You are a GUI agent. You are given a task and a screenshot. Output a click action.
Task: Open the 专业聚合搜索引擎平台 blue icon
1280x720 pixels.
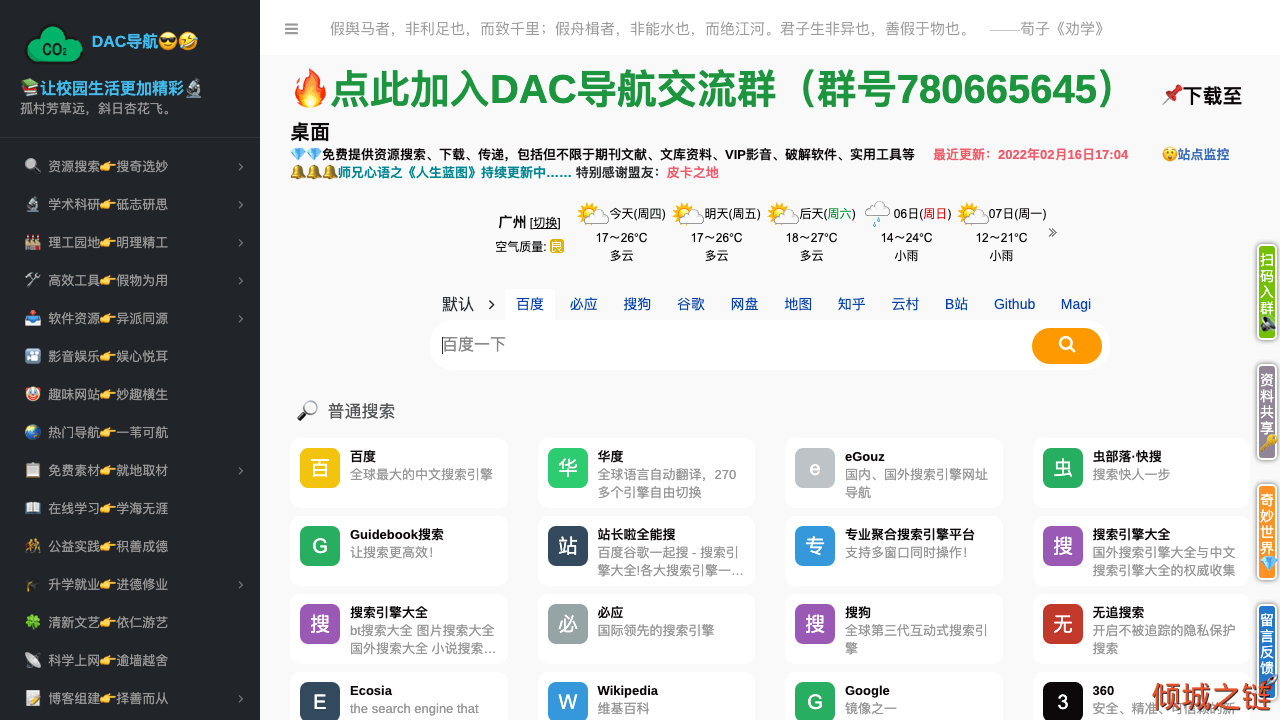point(815,546)
